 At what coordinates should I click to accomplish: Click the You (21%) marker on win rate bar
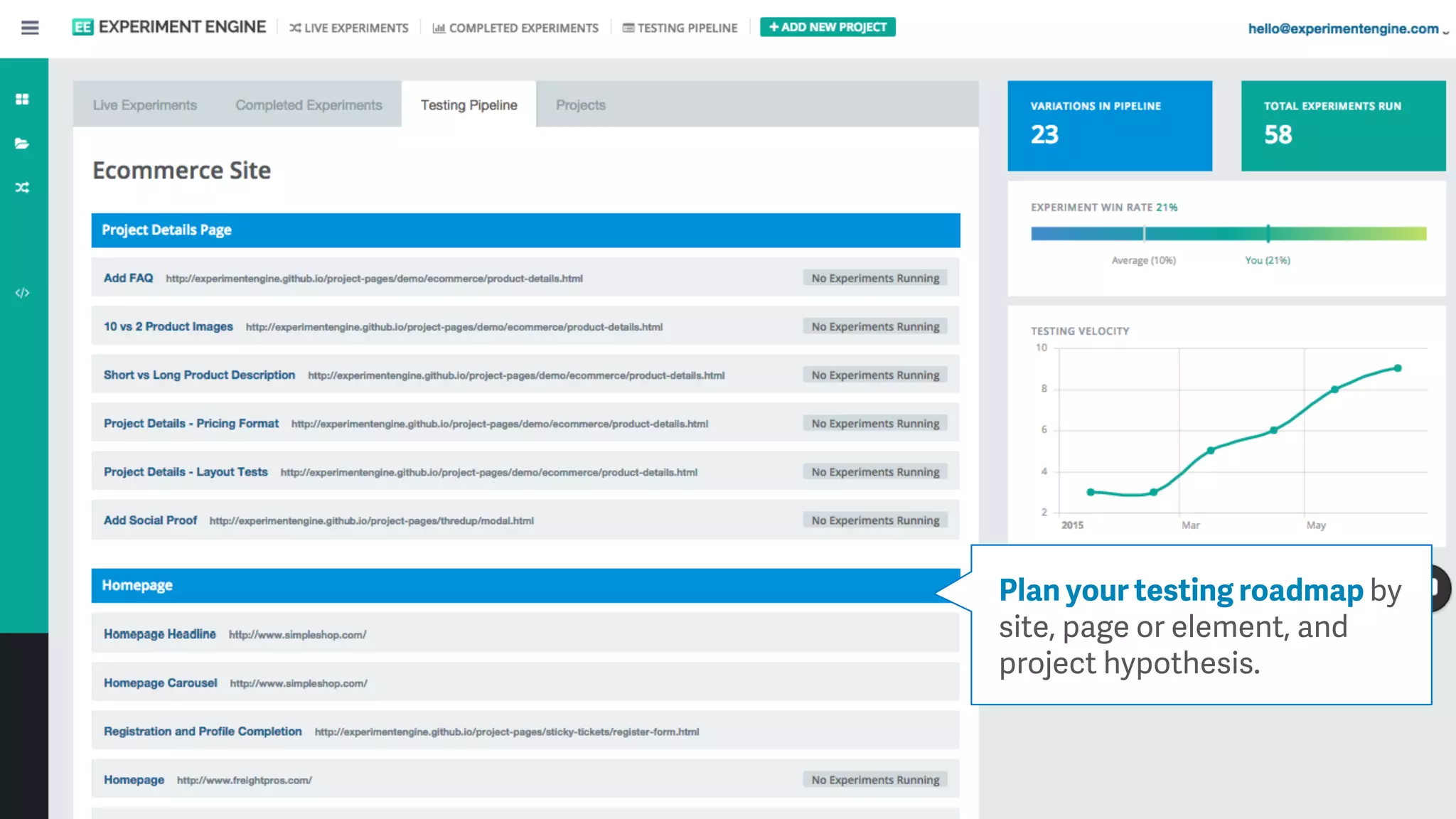click(x=1268, y=233)
